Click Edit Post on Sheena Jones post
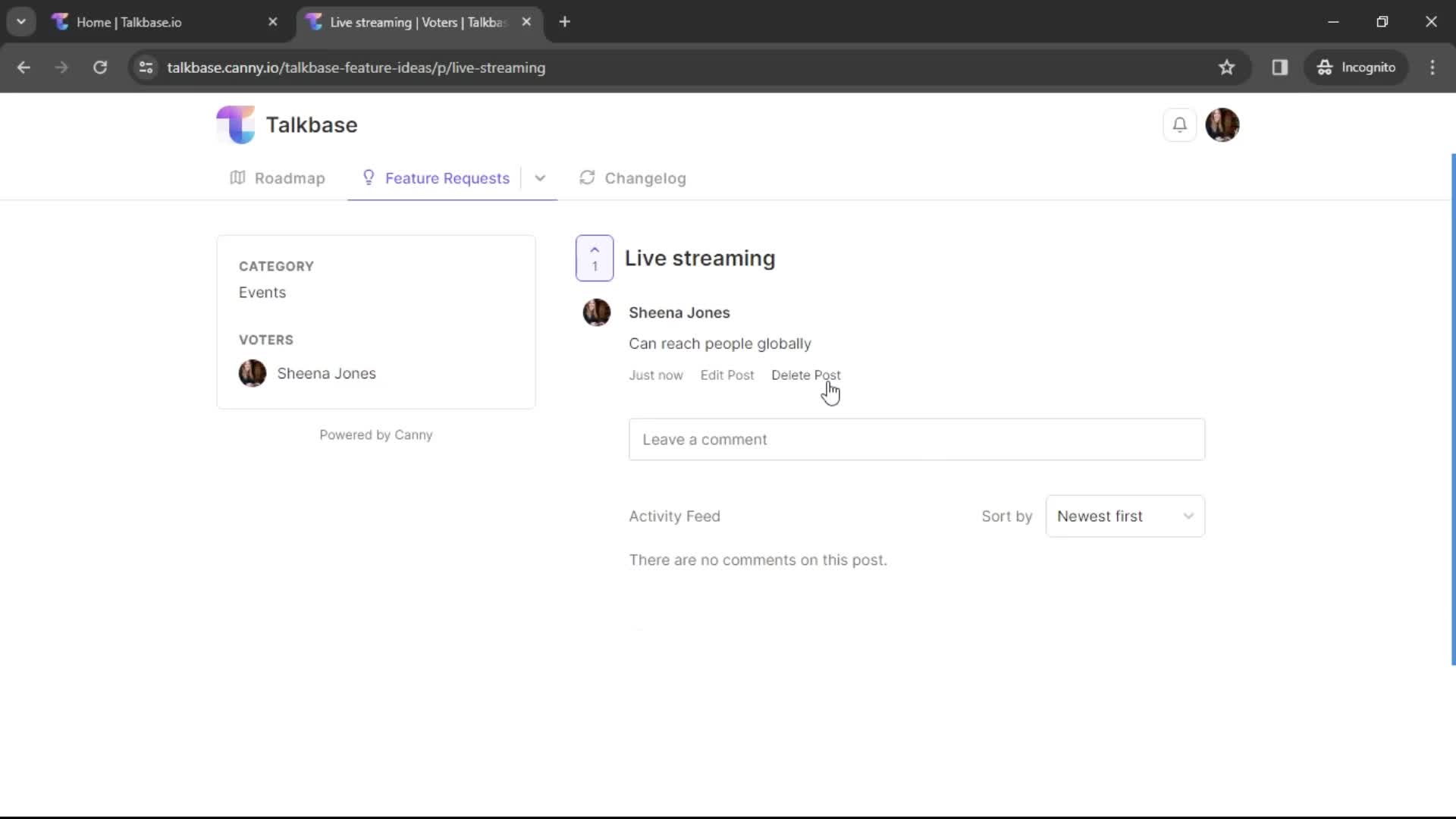 tap(727, 374)
